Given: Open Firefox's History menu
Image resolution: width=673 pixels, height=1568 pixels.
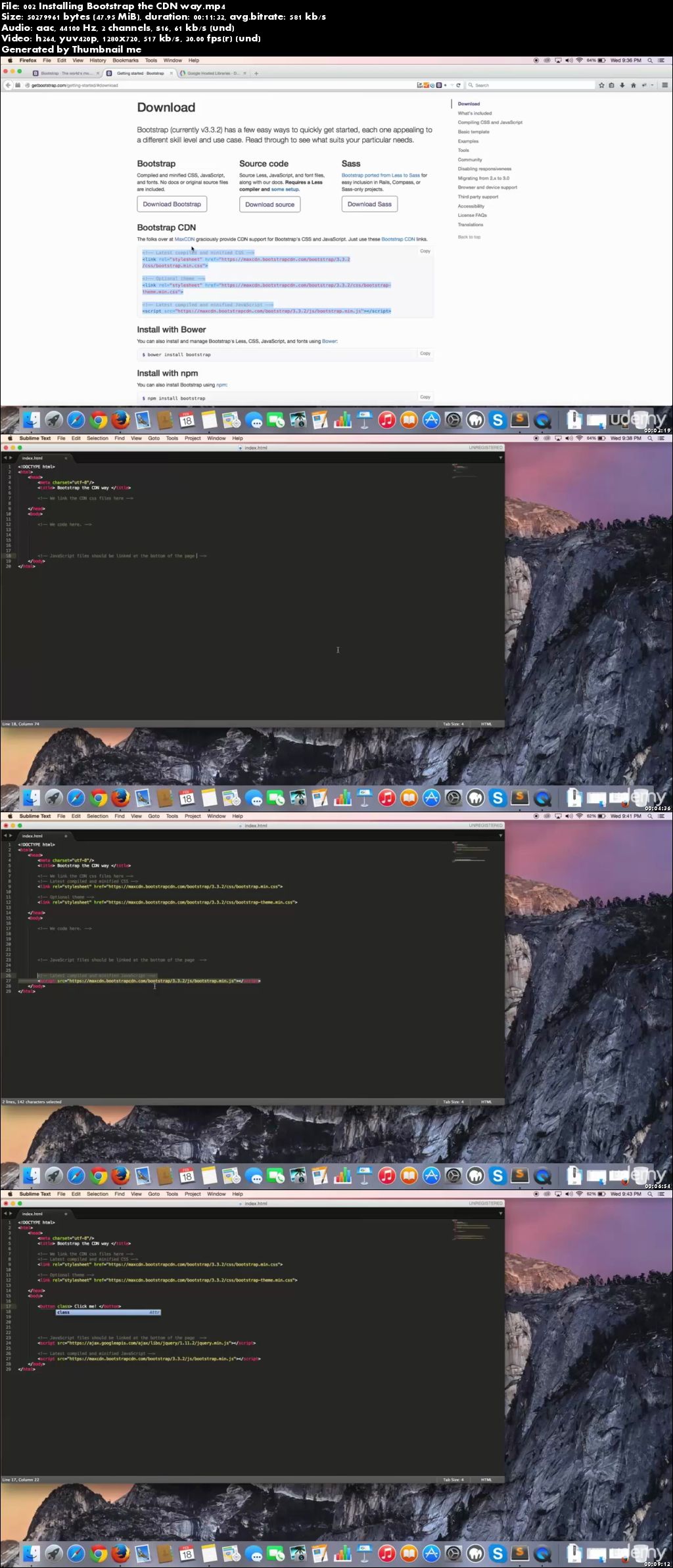Looking at the screenshot, I should [98, 60].
